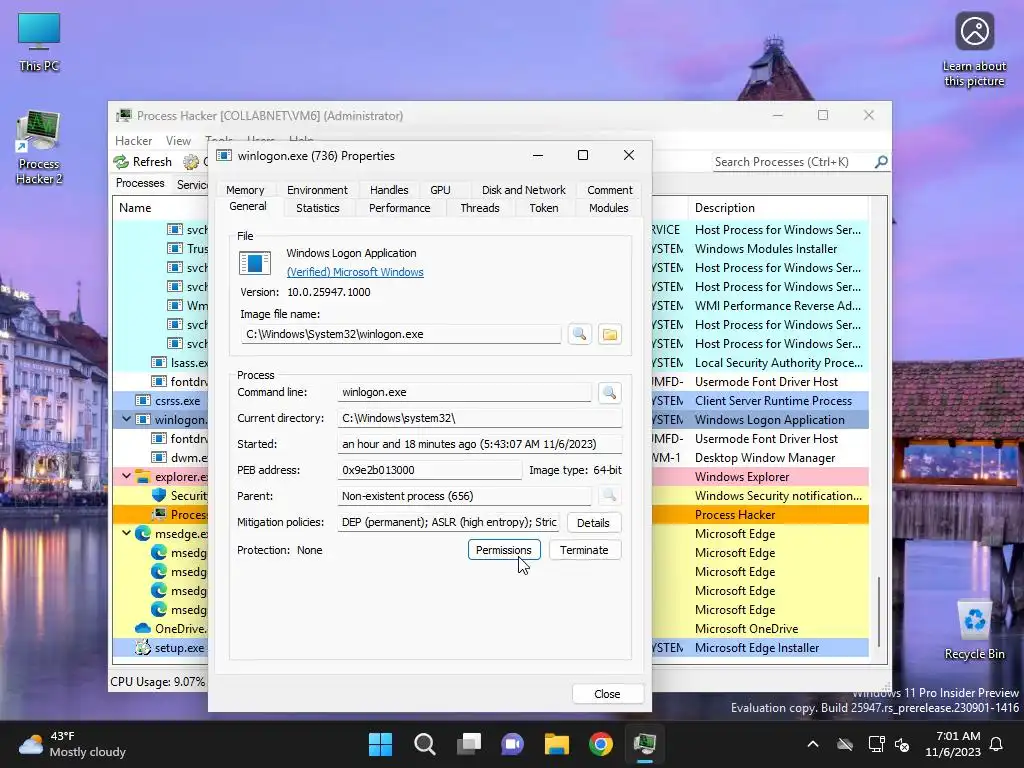
Task: Click Process Hacker taskbar icon
Action: (x=645, y=744)
